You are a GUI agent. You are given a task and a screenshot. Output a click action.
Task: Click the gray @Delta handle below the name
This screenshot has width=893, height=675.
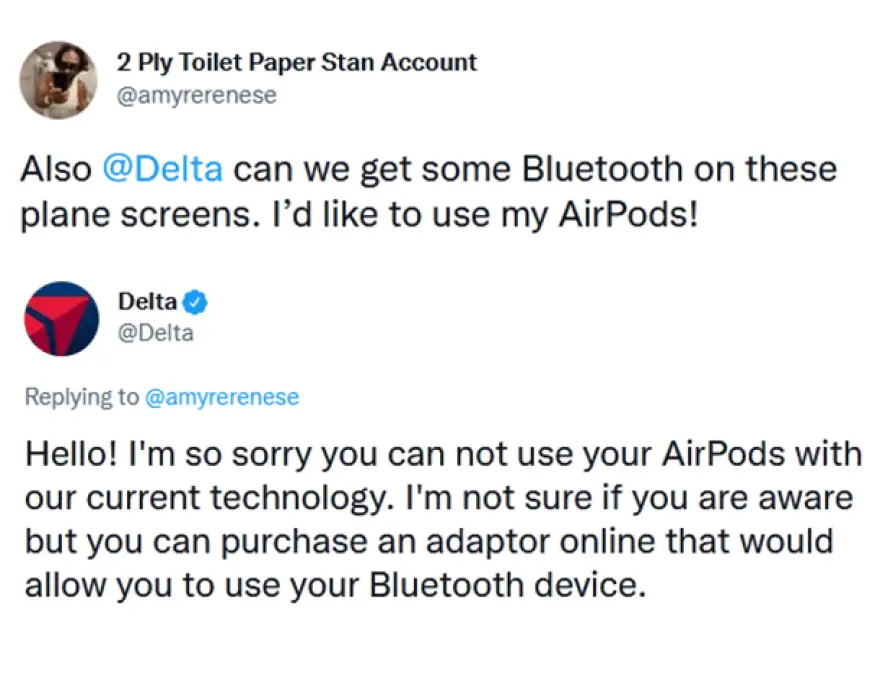tap(155, 333)
